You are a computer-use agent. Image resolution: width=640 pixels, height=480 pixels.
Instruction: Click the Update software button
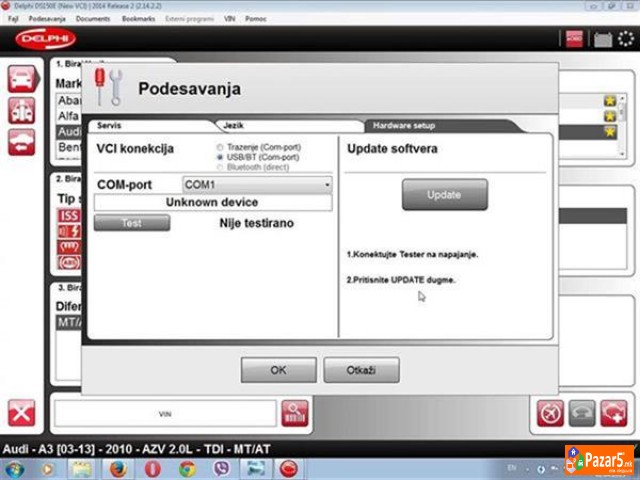pyautogui.click(x=444, y=195)
